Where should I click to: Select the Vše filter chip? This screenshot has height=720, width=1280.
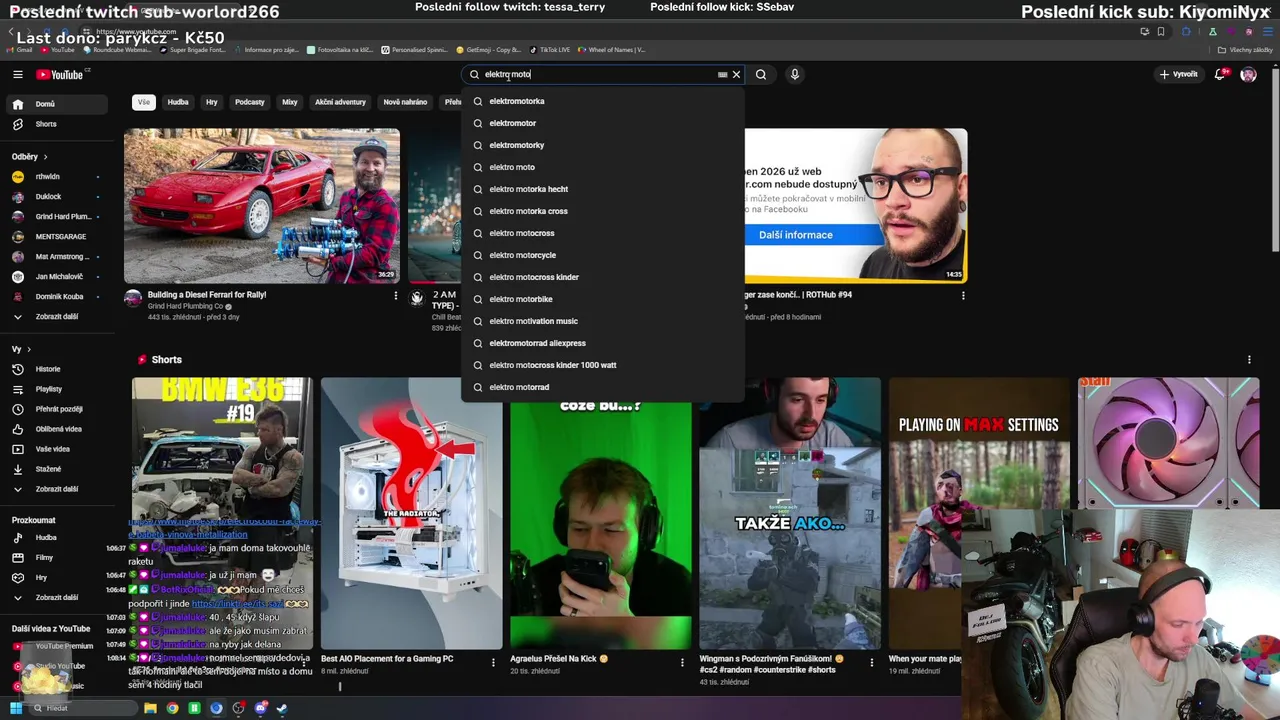point(144,102)
